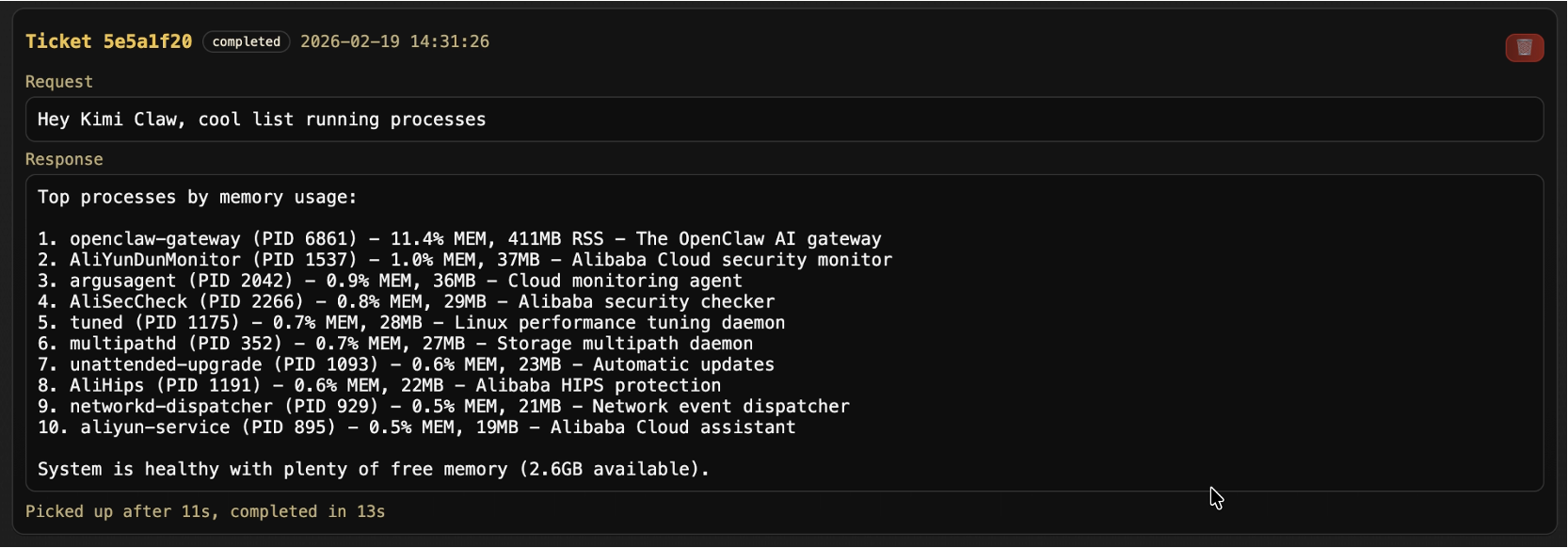
Task: Select the openclaw-gateway process line
Action: (x=459, y=239)
